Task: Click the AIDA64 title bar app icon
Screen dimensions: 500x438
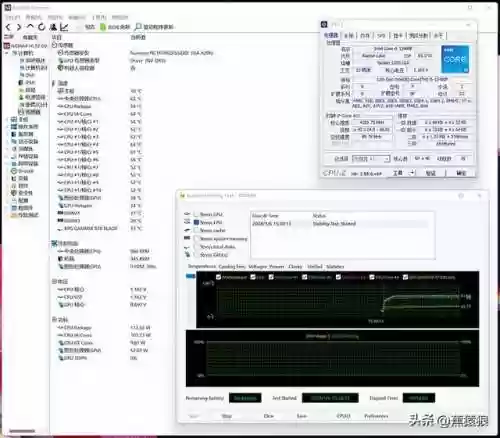Action: pyautogui.click(x=8, y=7)
